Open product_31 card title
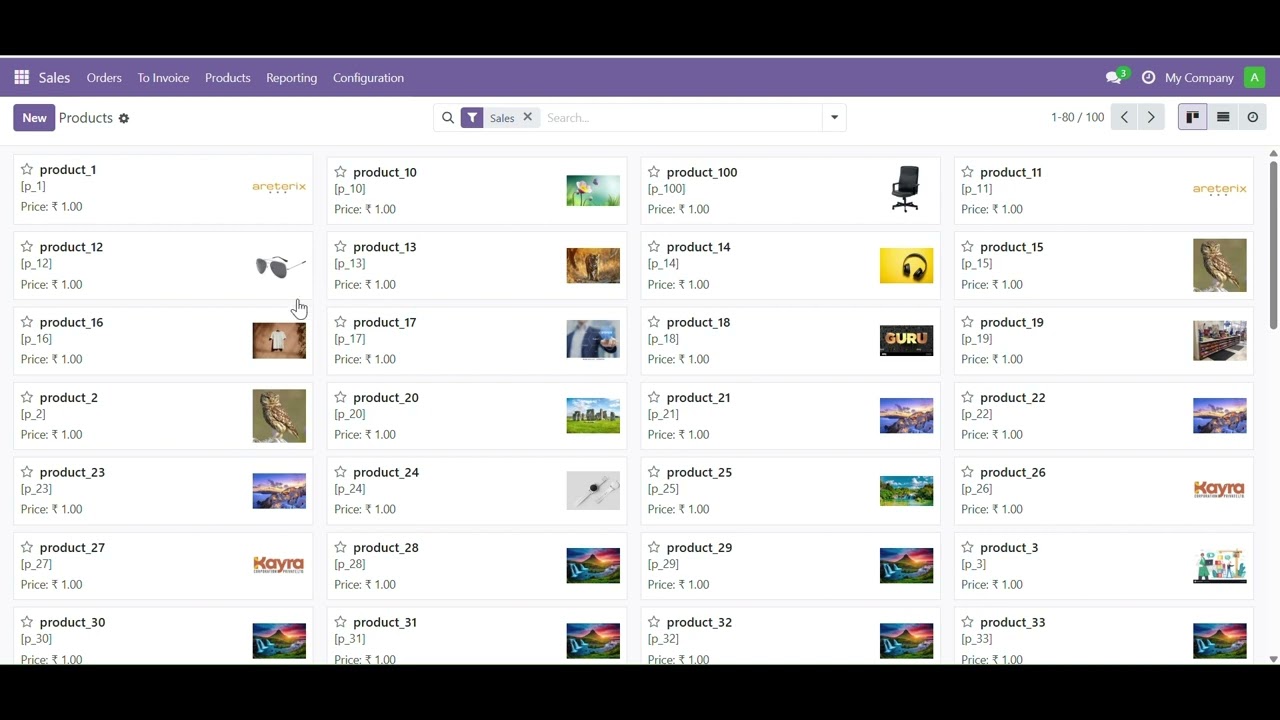Viewport: 1280px width, 720px height. (385, 622)
